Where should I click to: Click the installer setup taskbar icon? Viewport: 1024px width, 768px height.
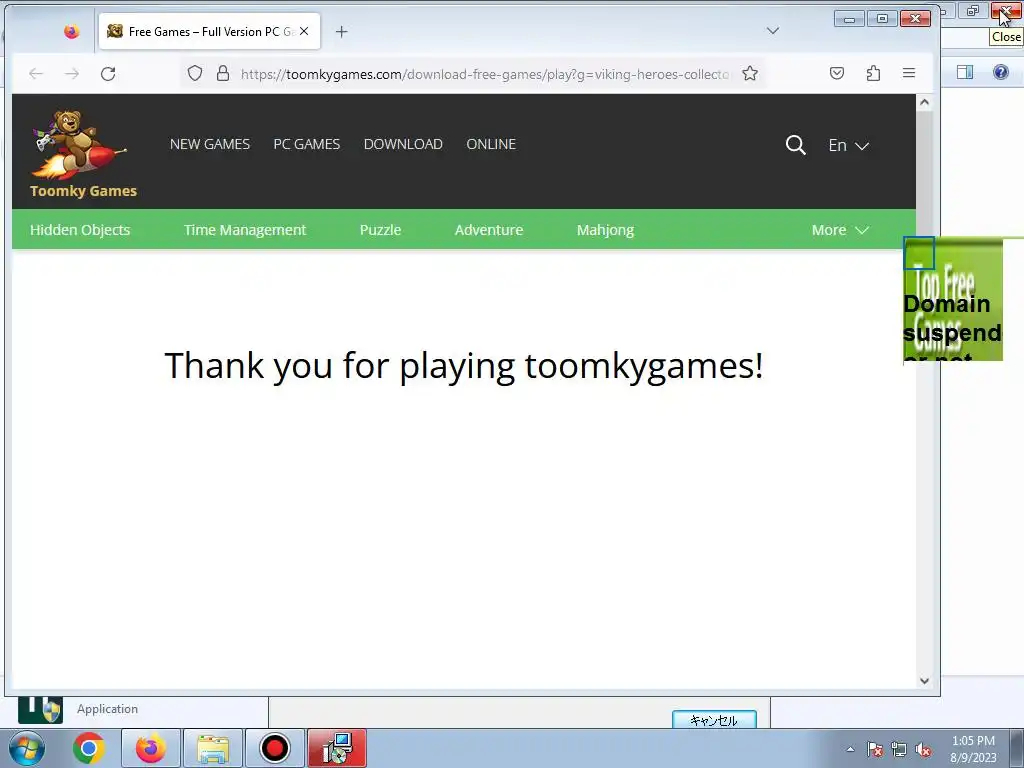337,748
